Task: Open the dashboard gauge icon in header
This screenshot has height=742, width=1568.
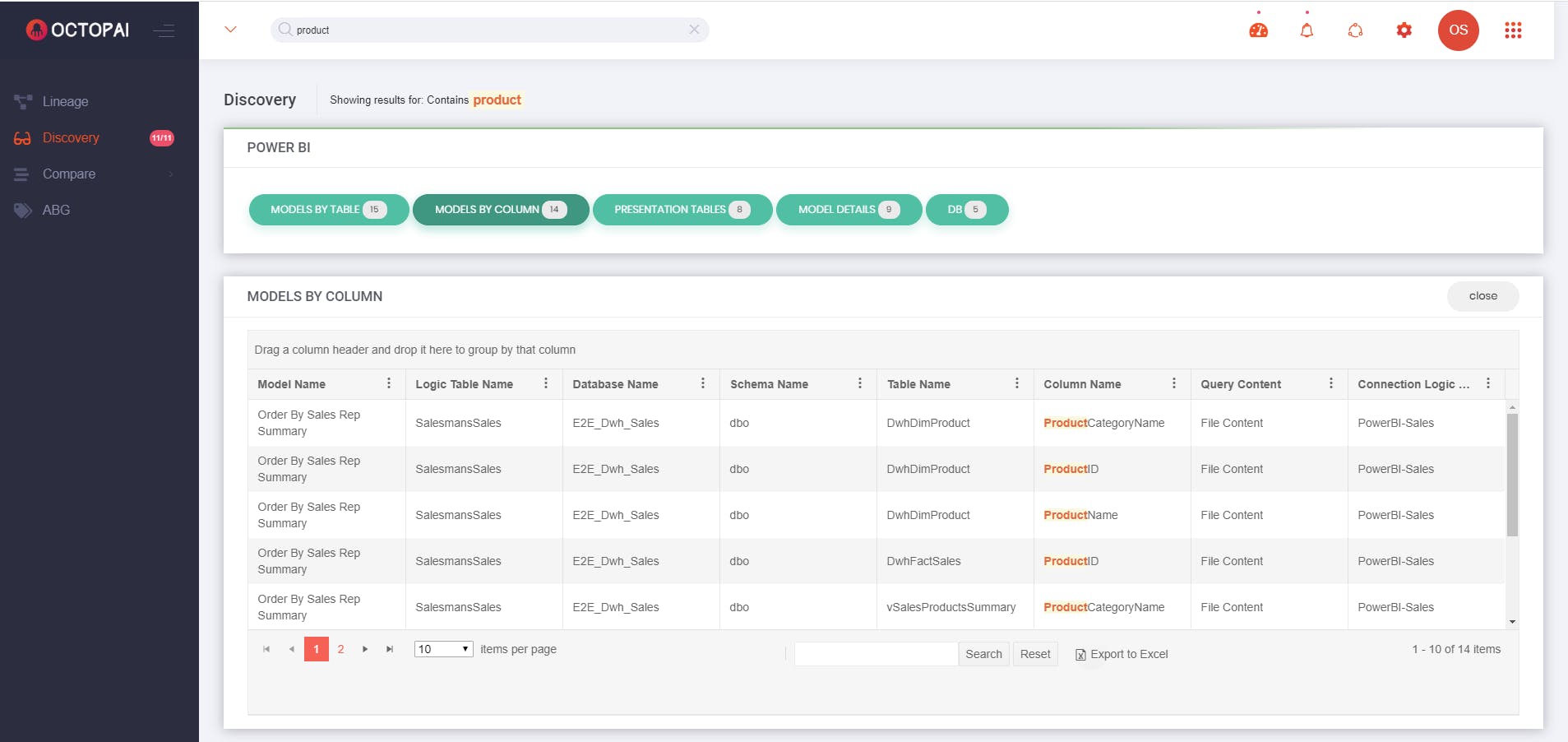Action: click(1258, 30)
